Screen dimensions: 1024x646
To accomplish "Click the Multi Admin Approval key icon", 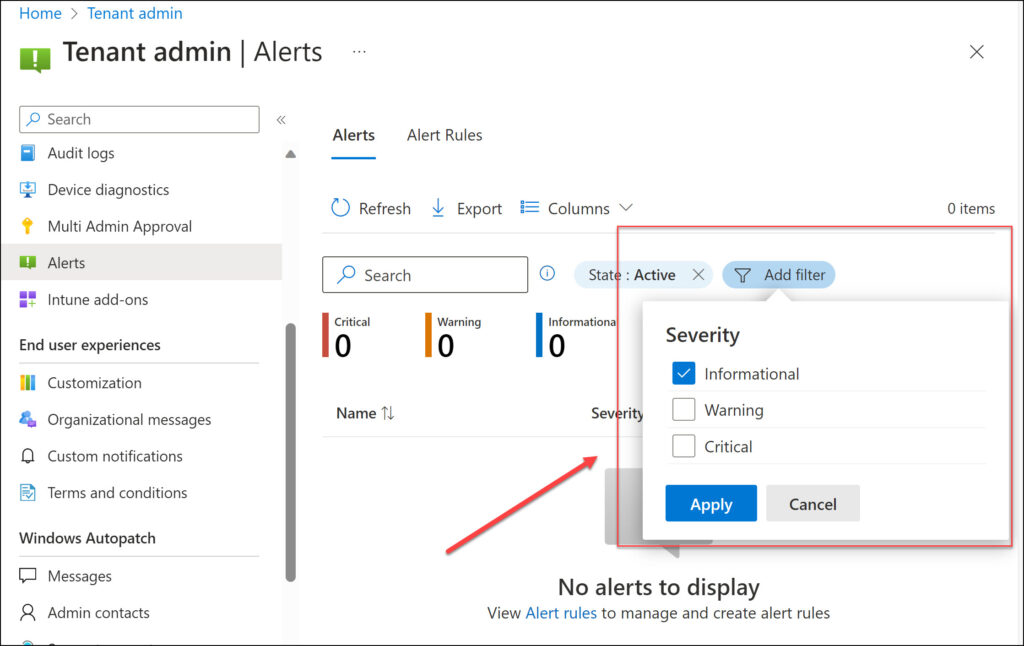I will click(x=27, y=226).
